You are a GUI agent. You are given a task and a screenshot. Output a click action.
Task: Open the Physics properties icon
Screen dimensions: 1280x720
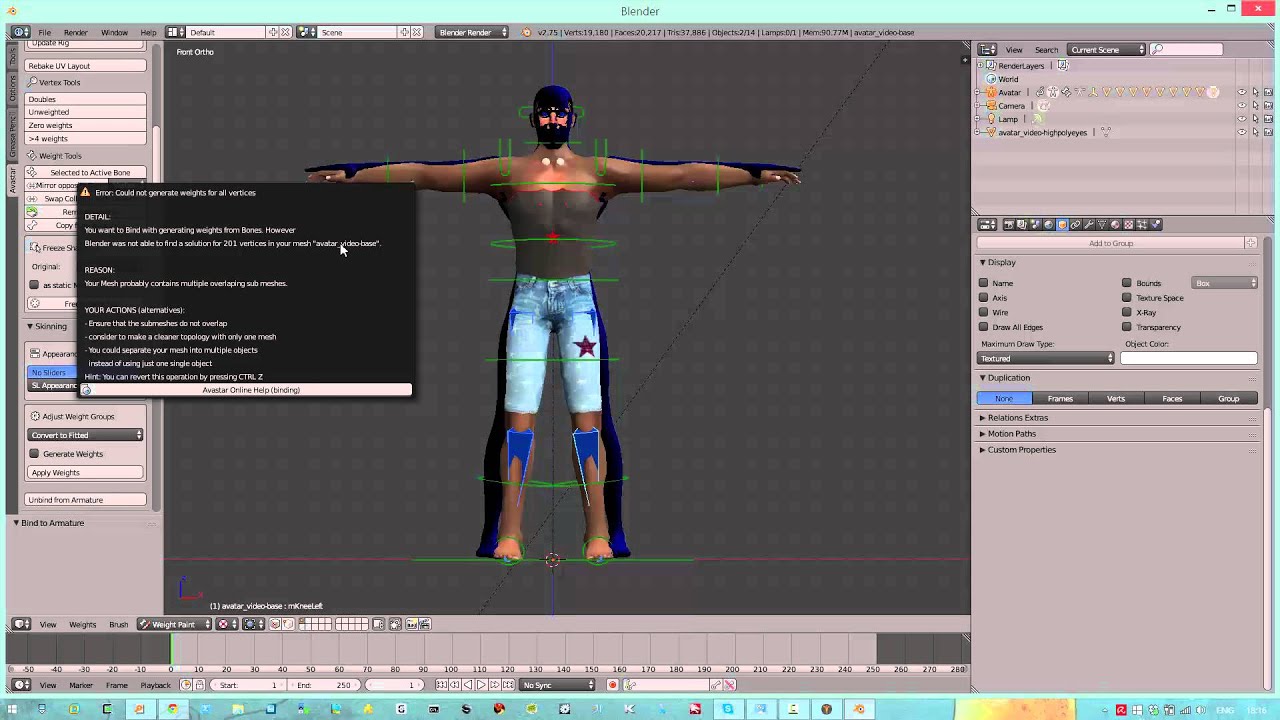1155,224
